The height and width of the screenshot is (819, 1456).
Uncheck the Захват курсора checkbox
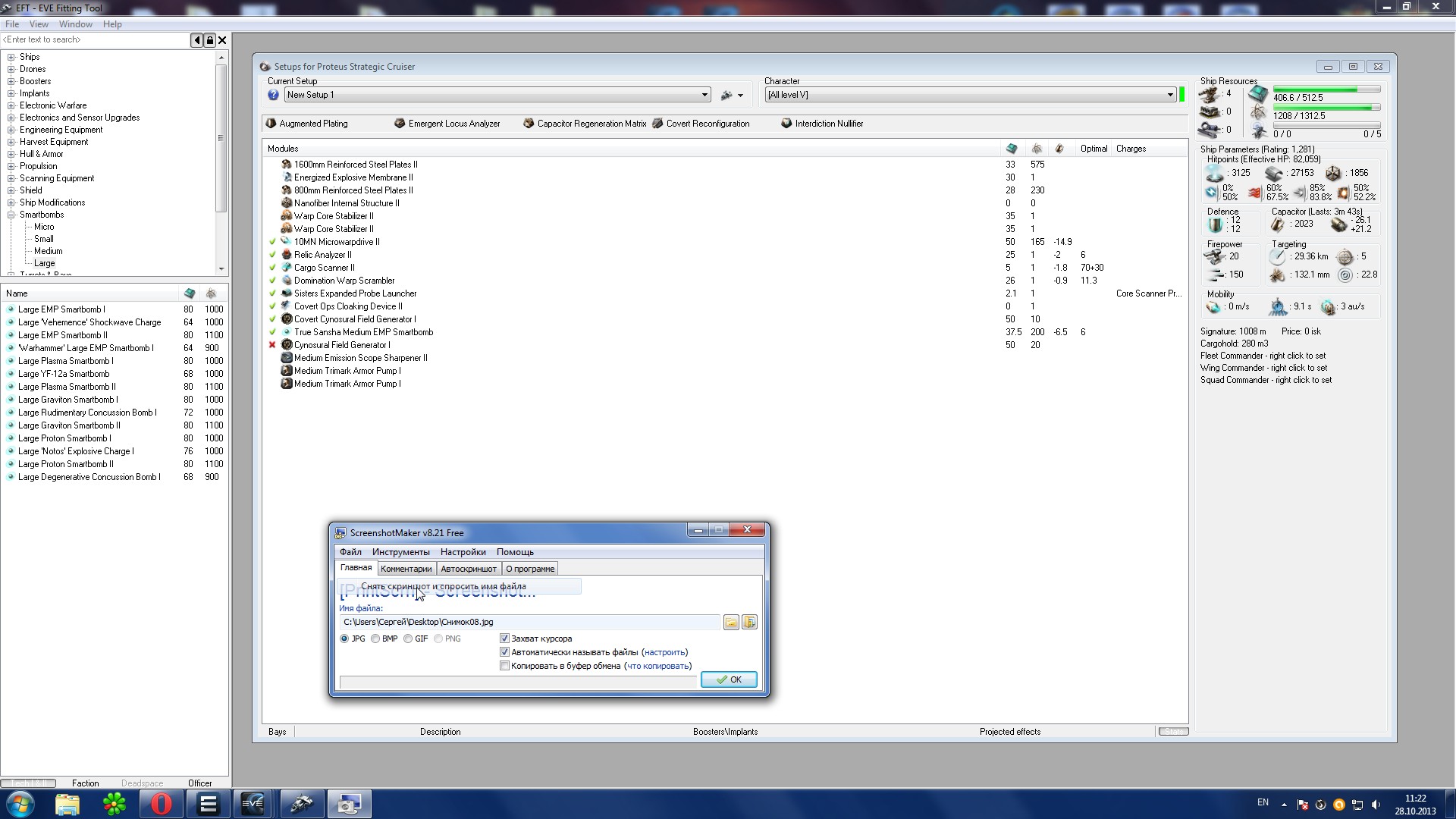[x=504, y=639]
